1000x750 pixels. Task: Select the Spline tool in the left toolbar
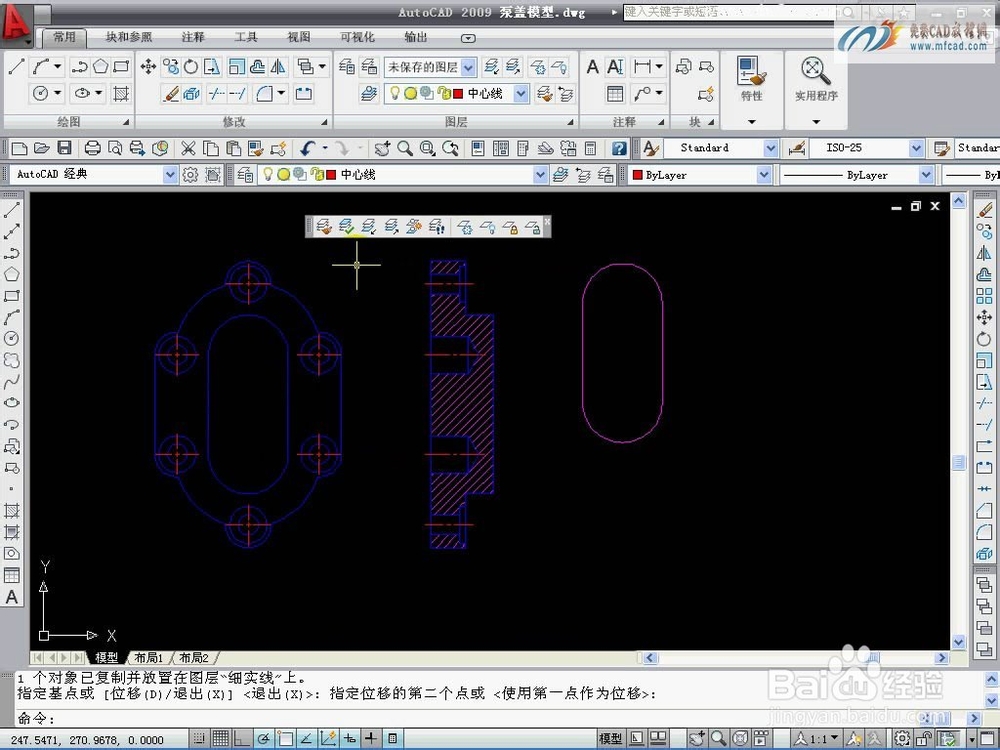[x=11, y=381]
